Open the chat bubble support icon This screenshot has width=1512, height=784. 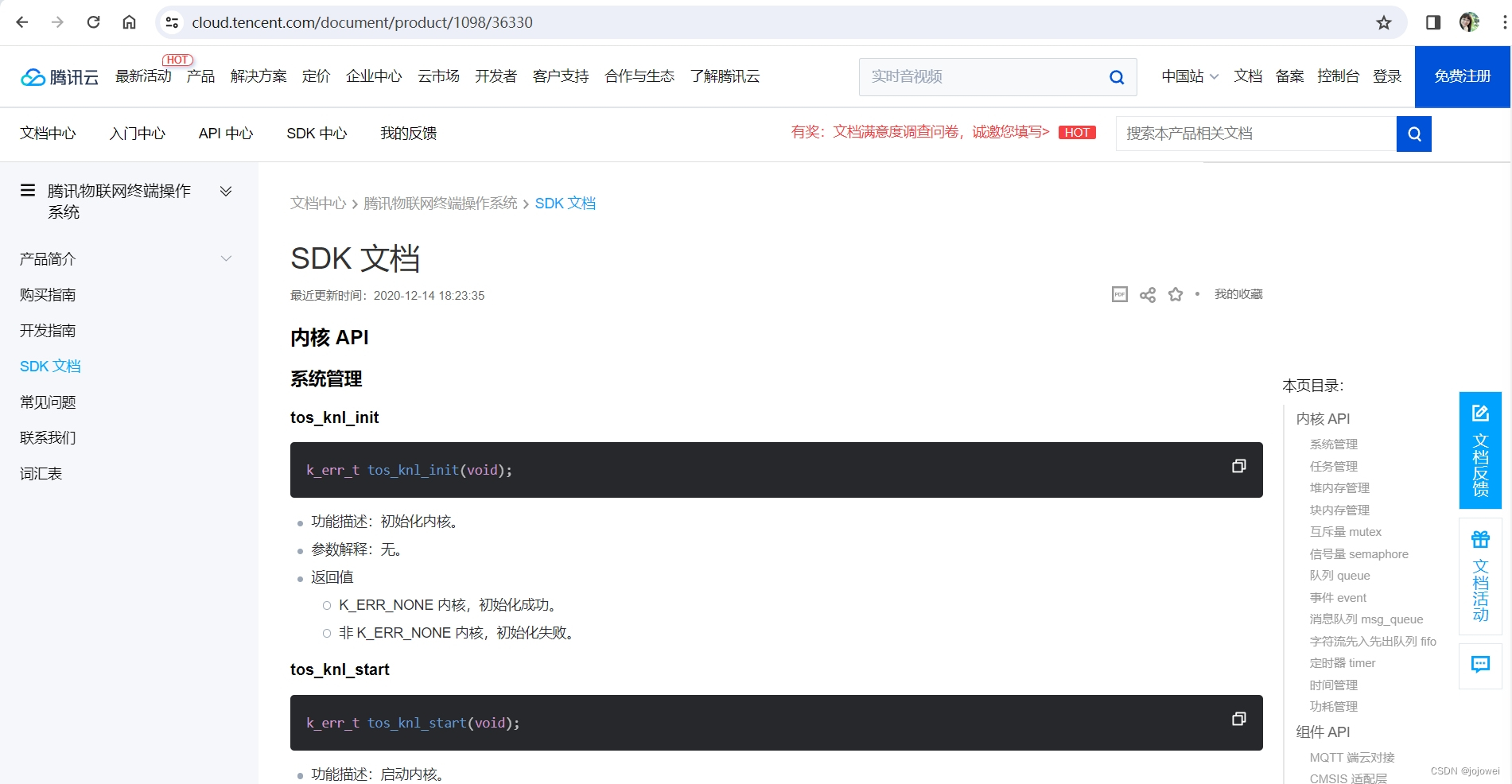(1480, 665)
